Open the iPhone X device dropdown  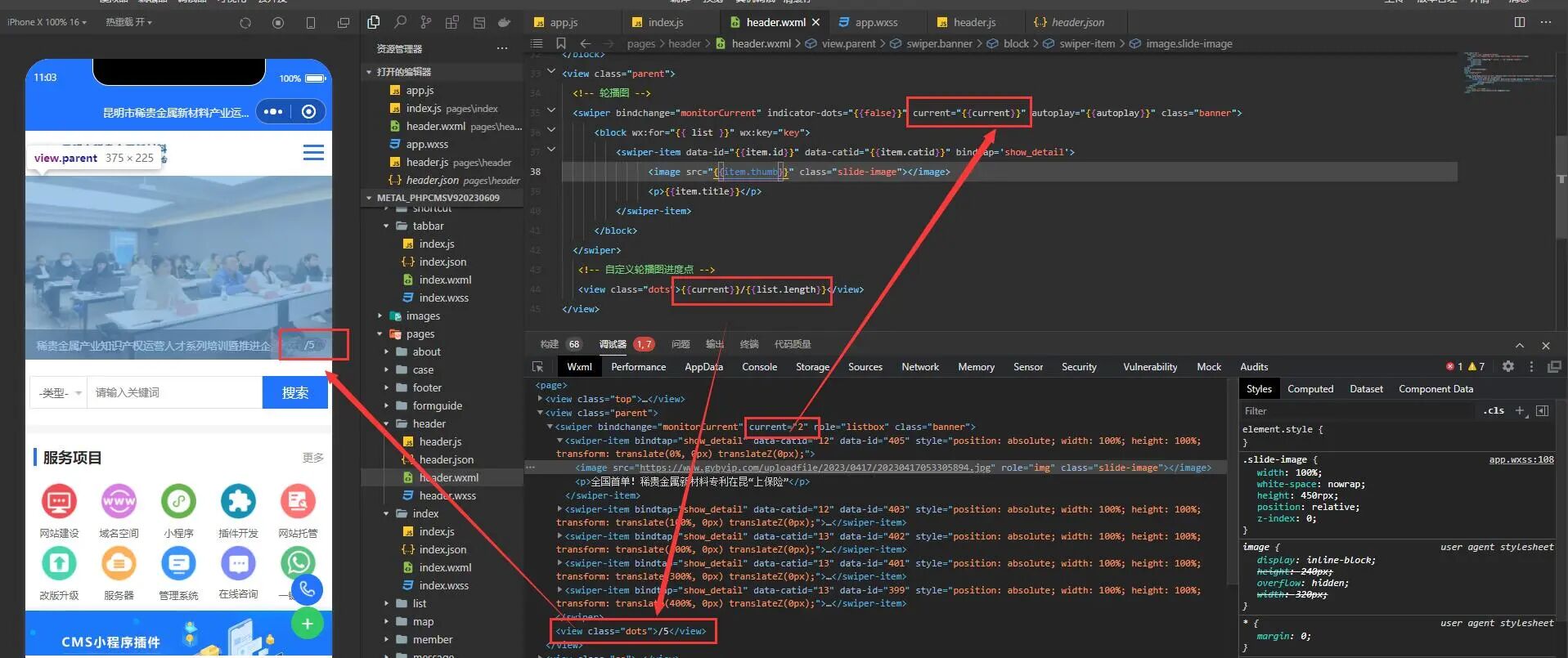[47, 22]
